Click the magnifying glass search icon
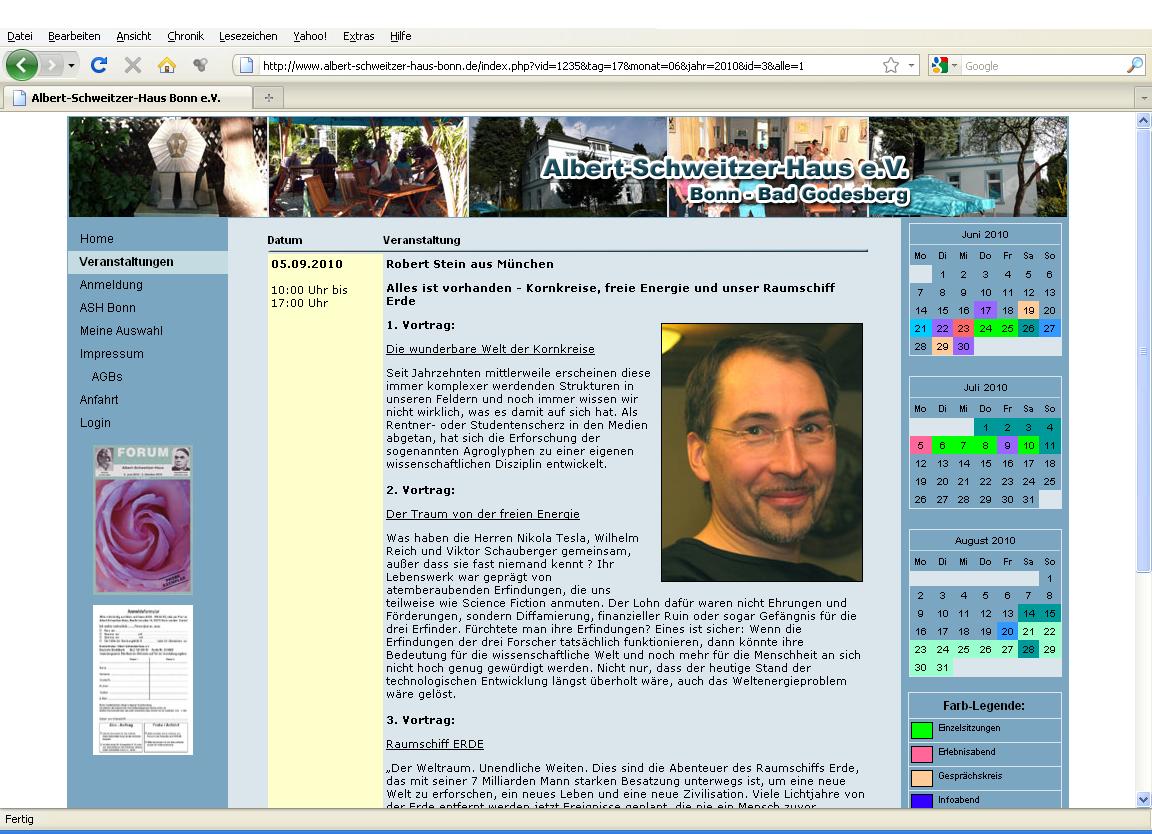Screen dimensions: 1152x834 [1134, 66]
